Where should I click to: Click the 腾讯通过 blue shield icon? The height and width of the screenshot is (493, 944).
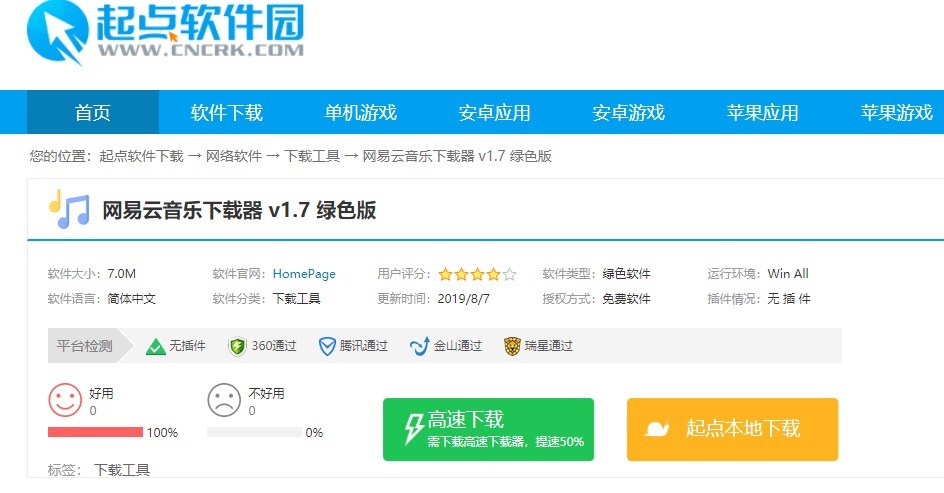[x=327, y=346]
